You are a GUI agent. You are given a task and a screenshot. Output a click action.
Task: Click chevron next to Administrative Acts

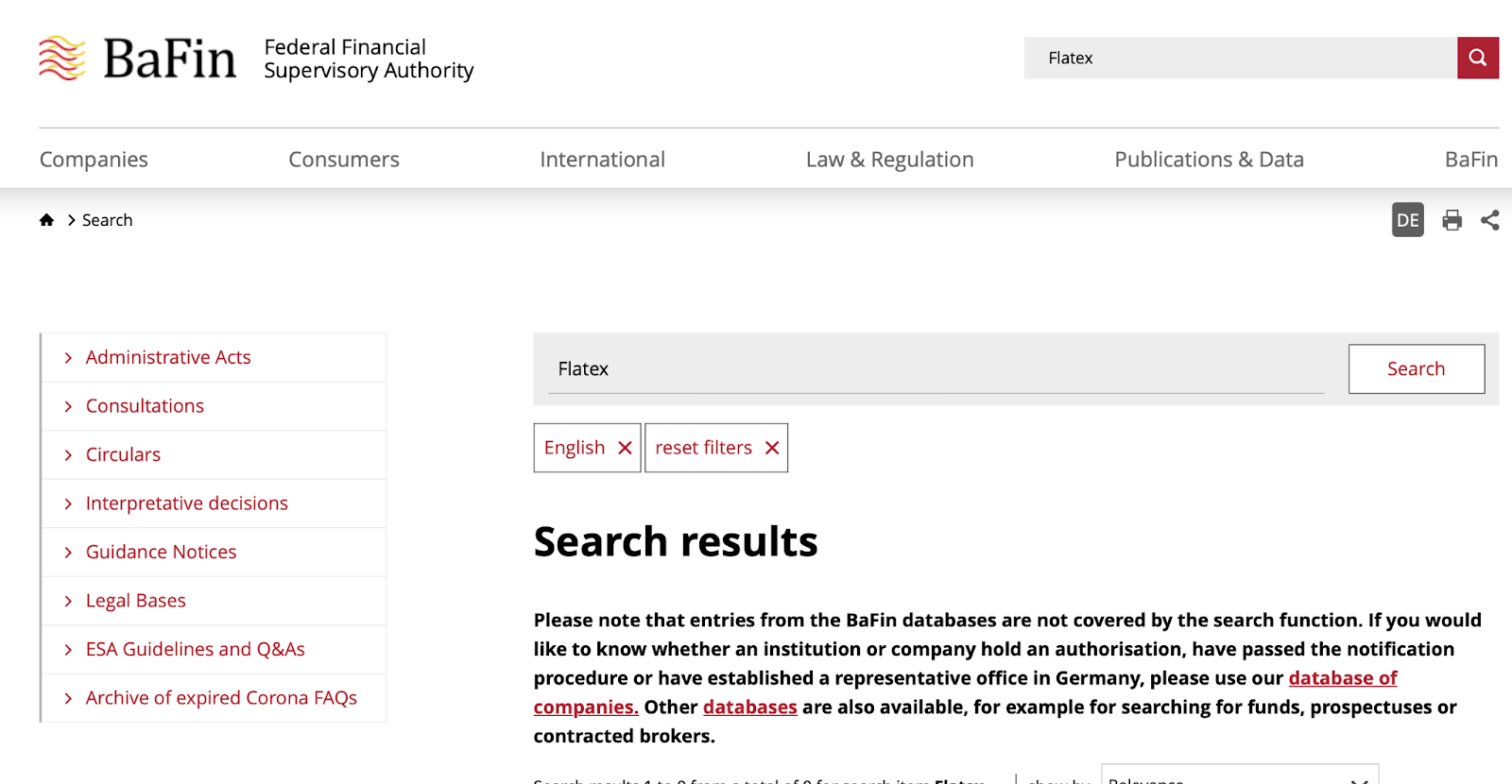[x=68, y=358]
